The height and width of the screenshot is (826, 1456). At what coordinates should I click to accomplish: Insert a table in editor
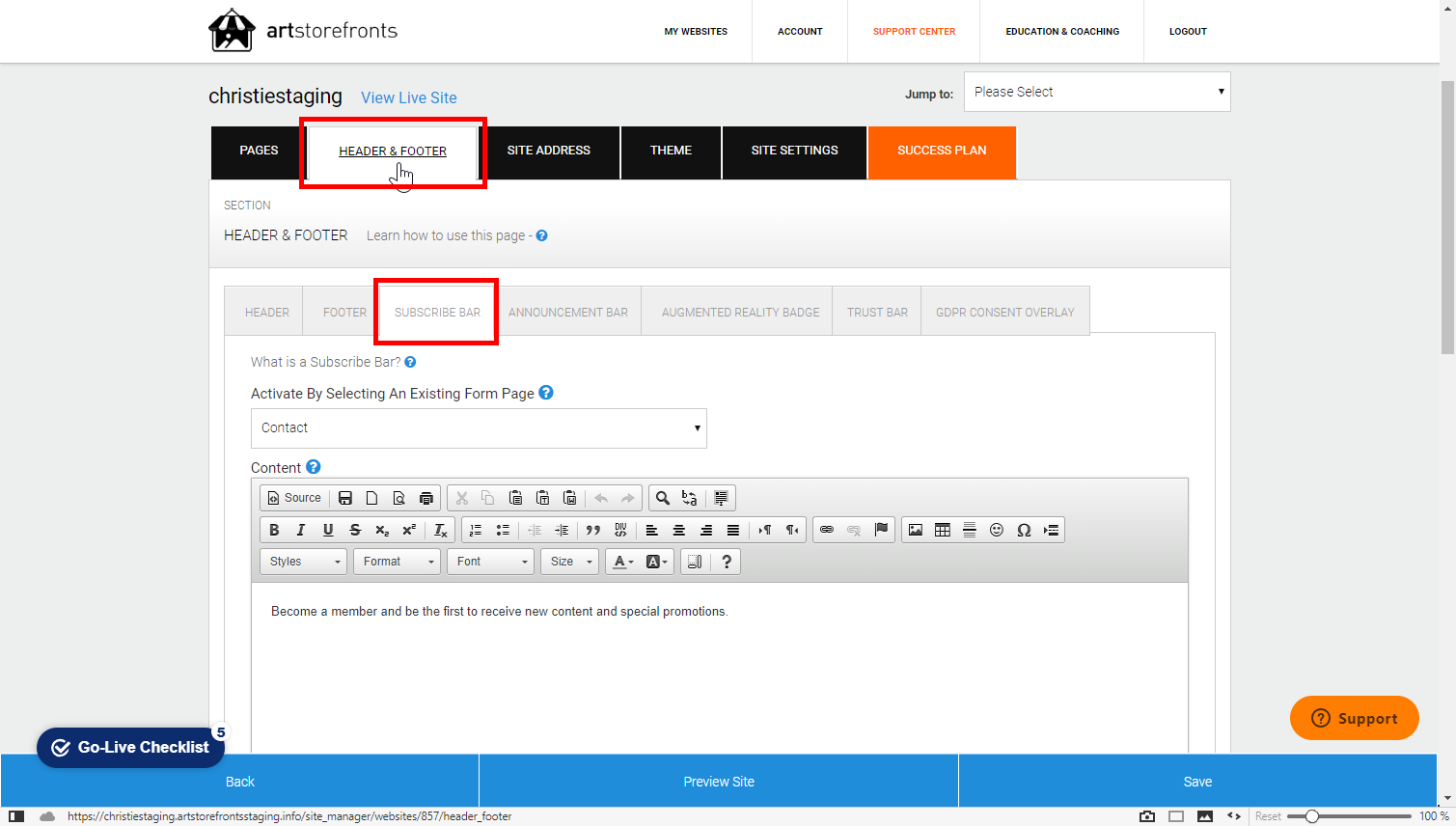(x=943, y=530)
